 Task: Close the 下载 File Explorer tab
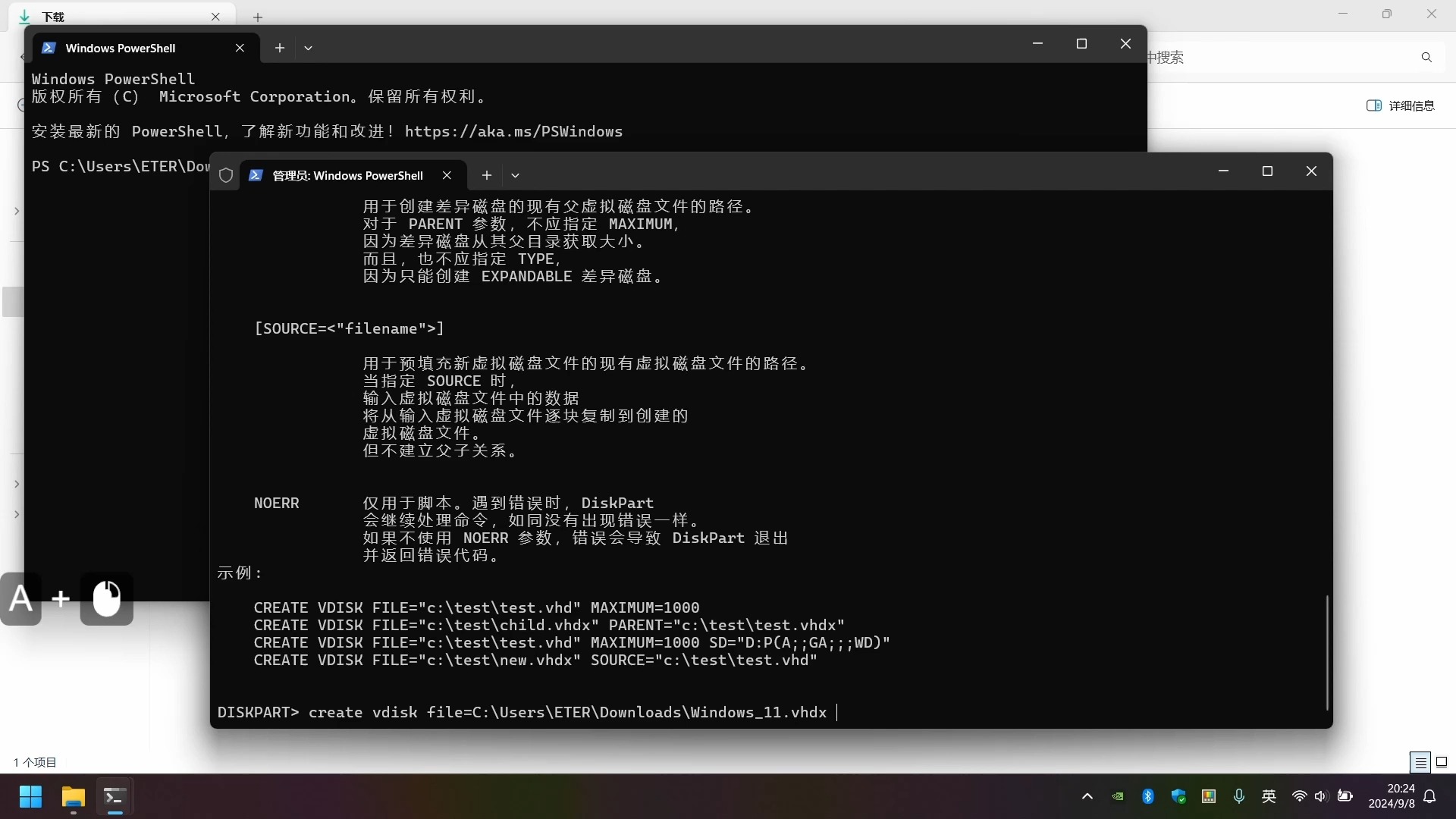(x=215, y=17)
